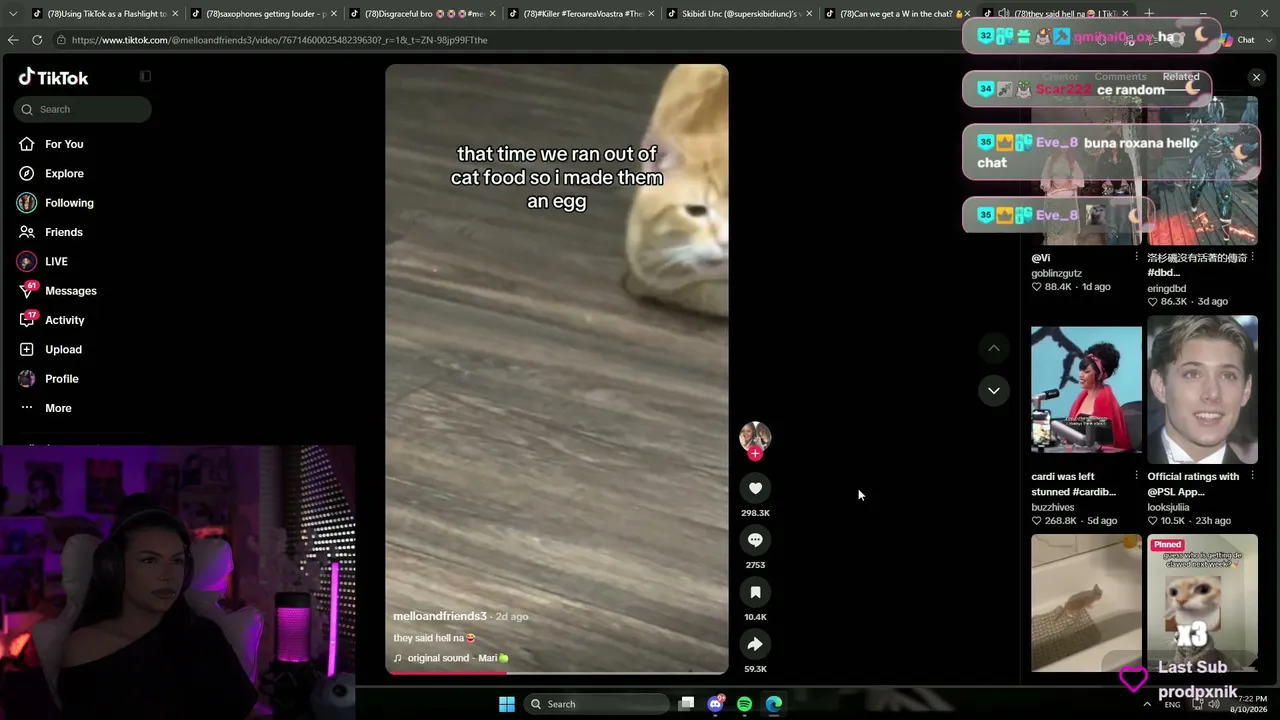Click the taskbar Search box

(x=596, y=704)
